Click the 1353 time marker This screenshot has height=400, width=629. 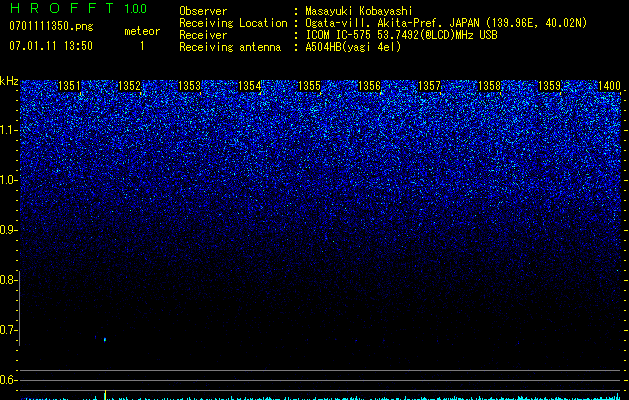pos(189,85)
